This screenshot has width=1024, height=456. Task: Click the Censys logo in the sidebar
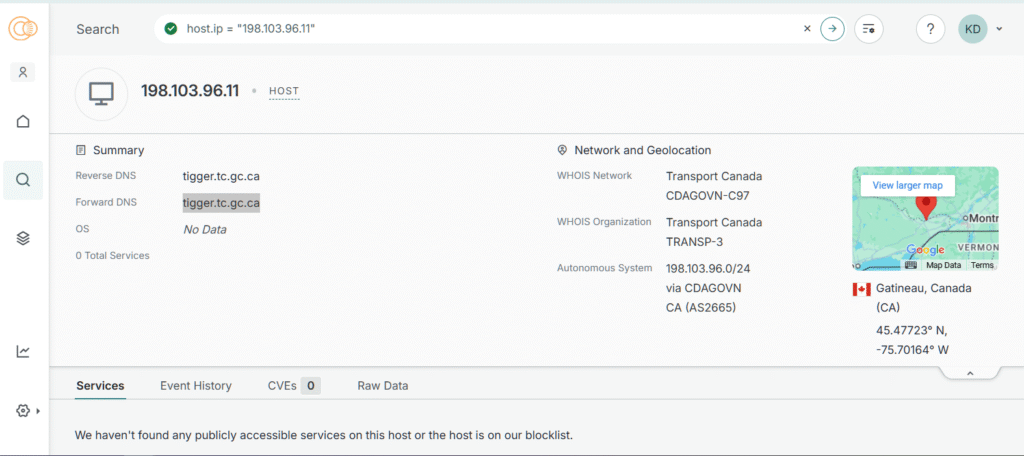tap(23, 29)
